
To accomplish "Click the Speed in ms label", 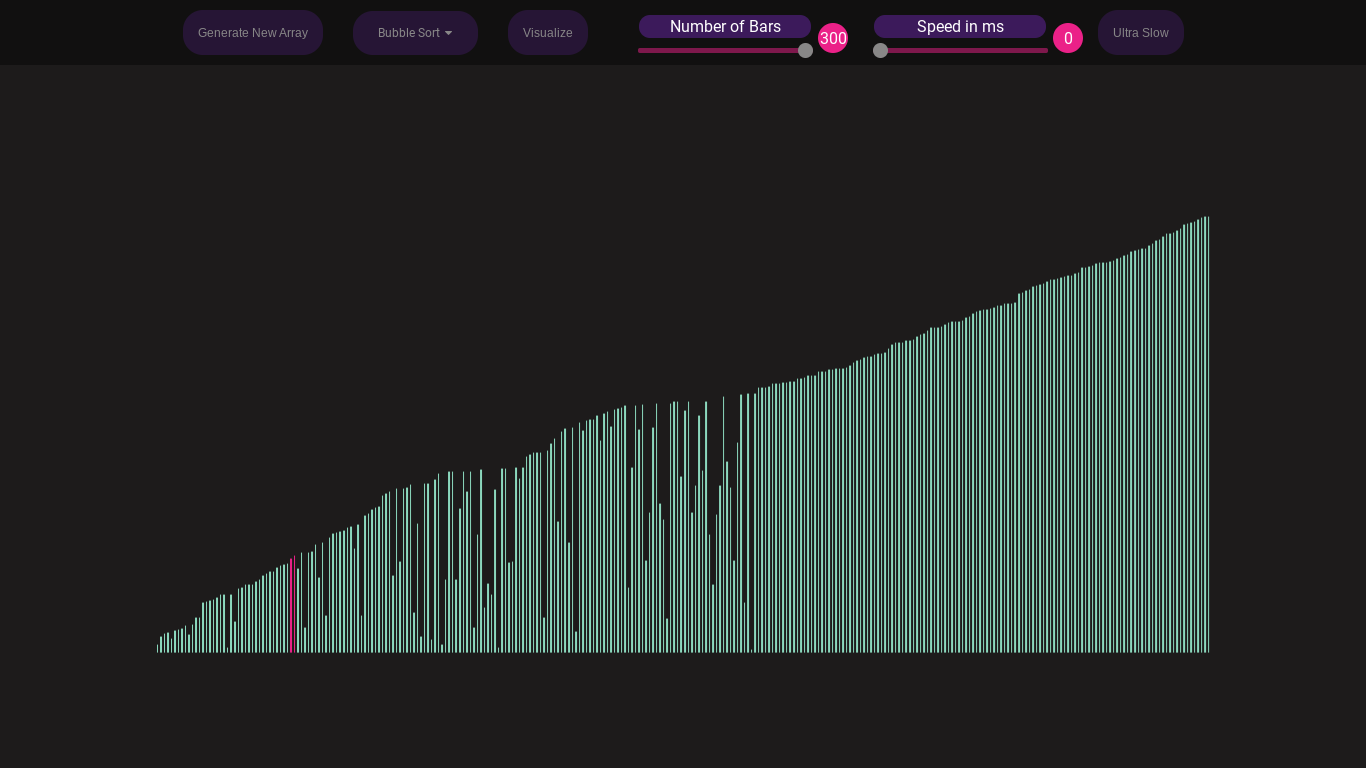I will coord(960,27).
